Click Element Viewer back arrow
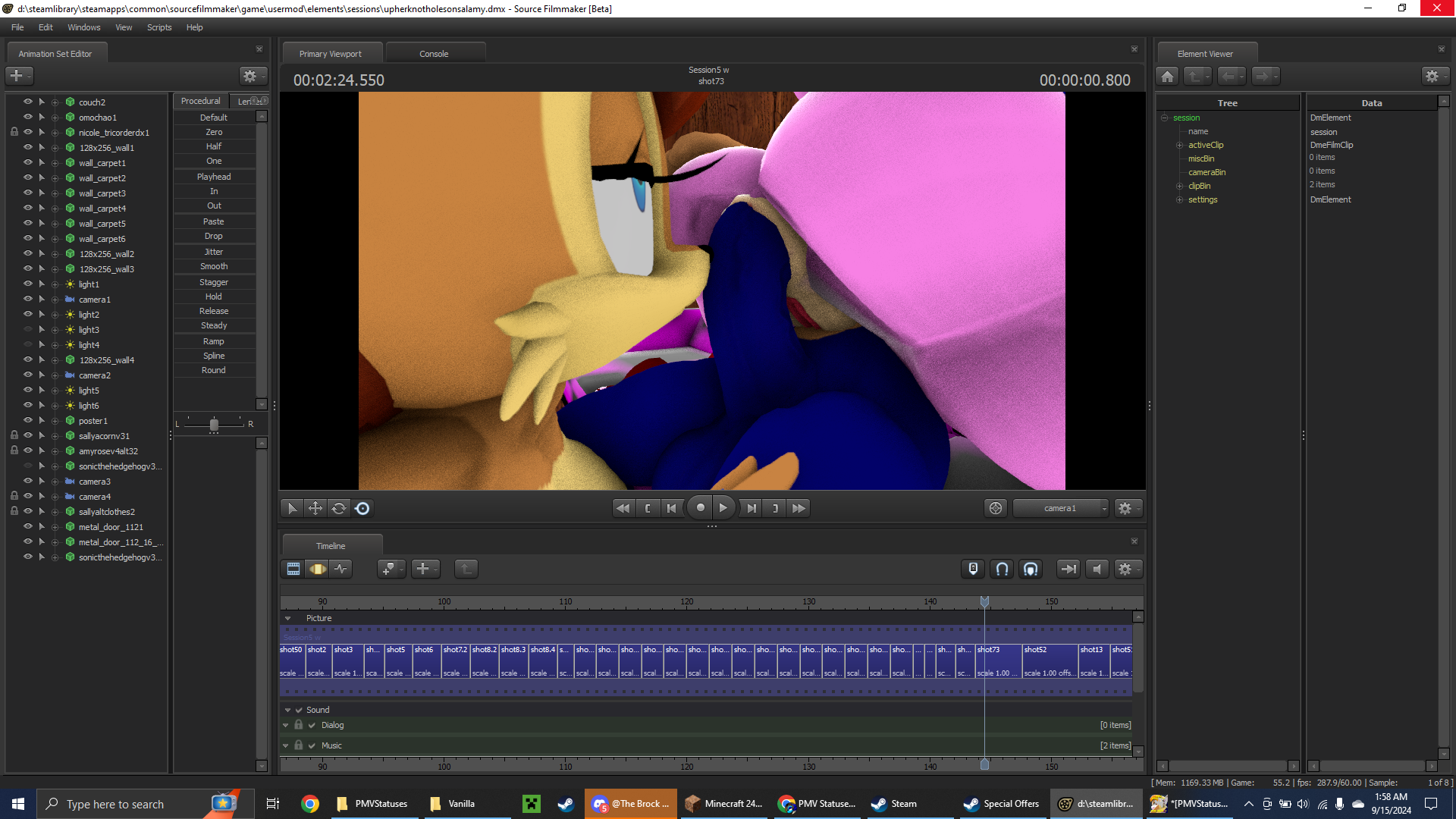 pos(1231,76)
